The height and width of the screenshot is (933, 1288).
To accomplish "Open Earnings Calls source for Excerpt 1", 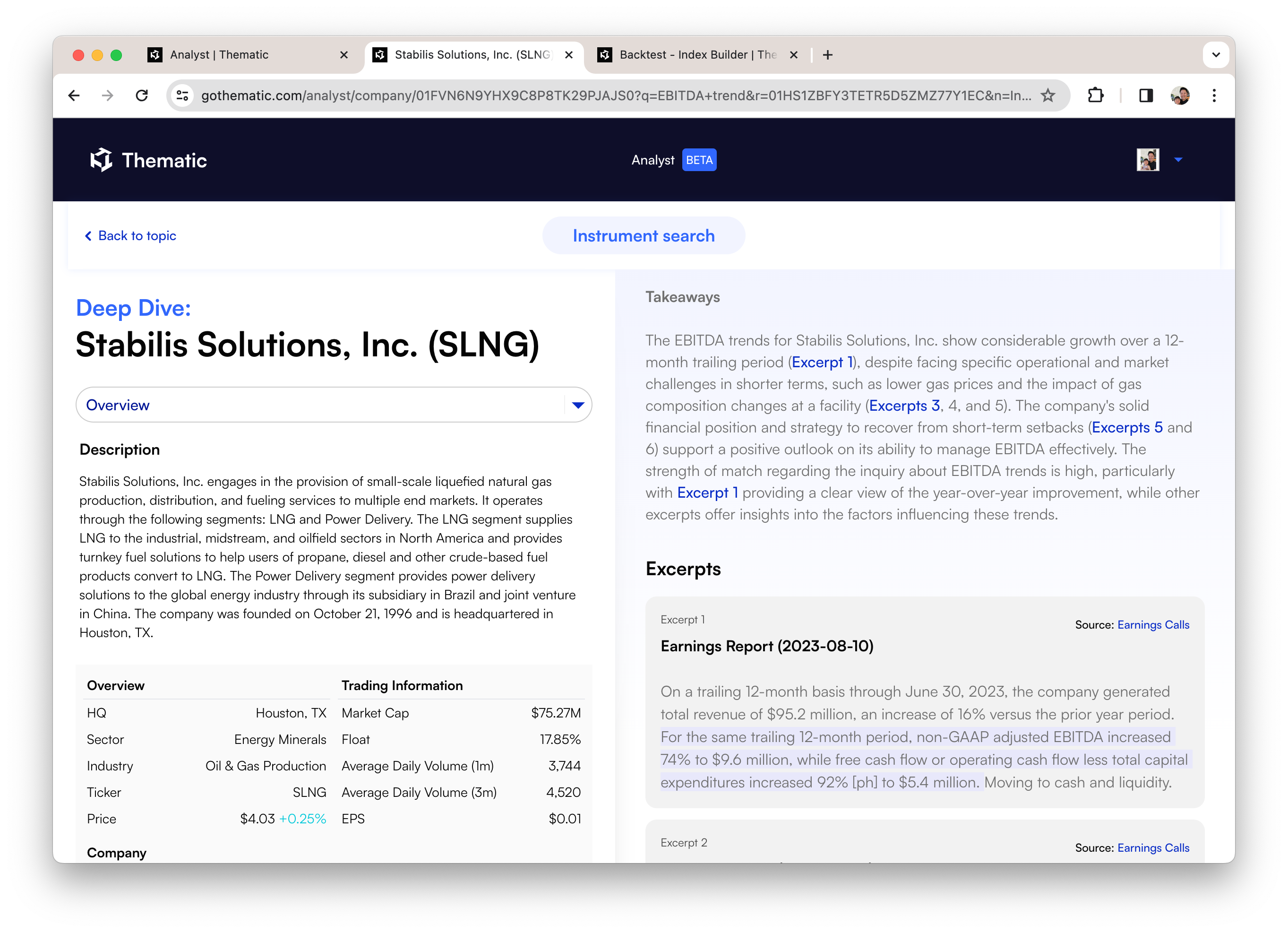I will [x=1153, y=625].
